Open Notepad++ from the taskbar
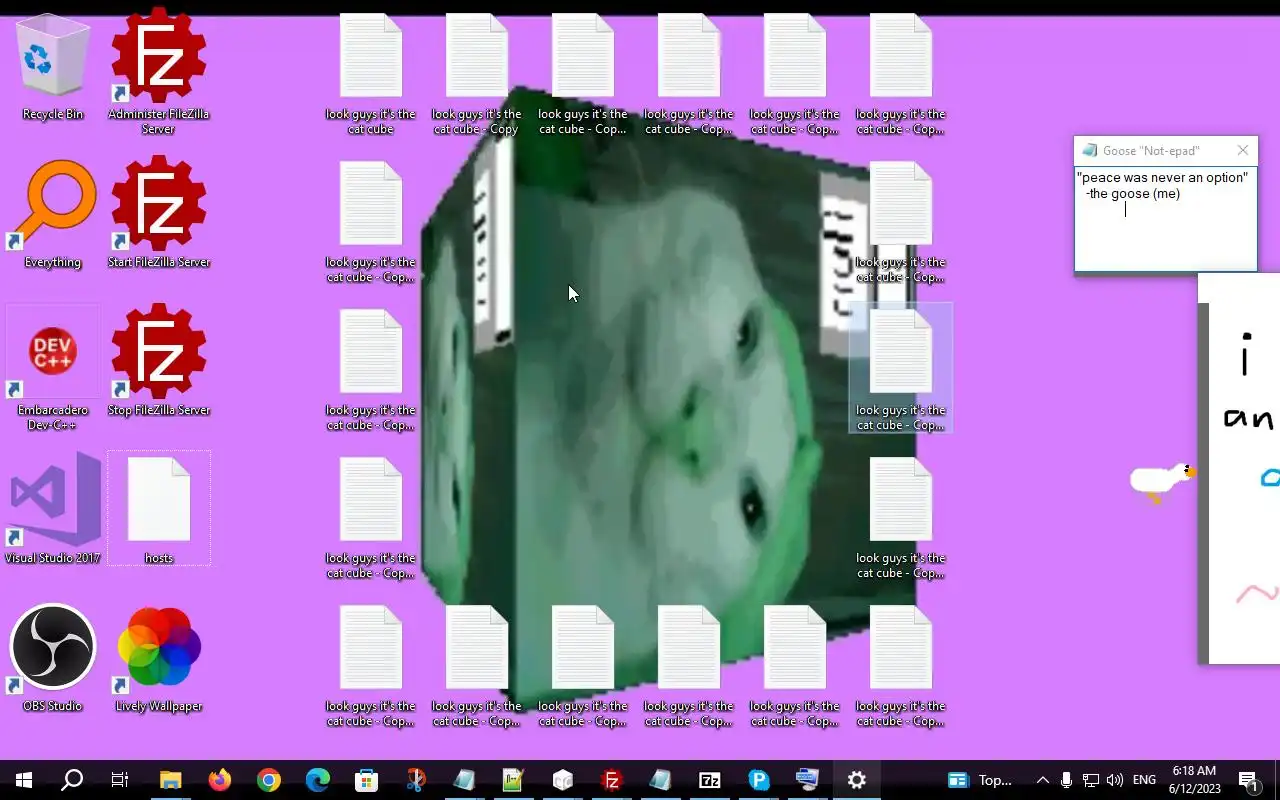1280x800 pixels. [513, 780]
